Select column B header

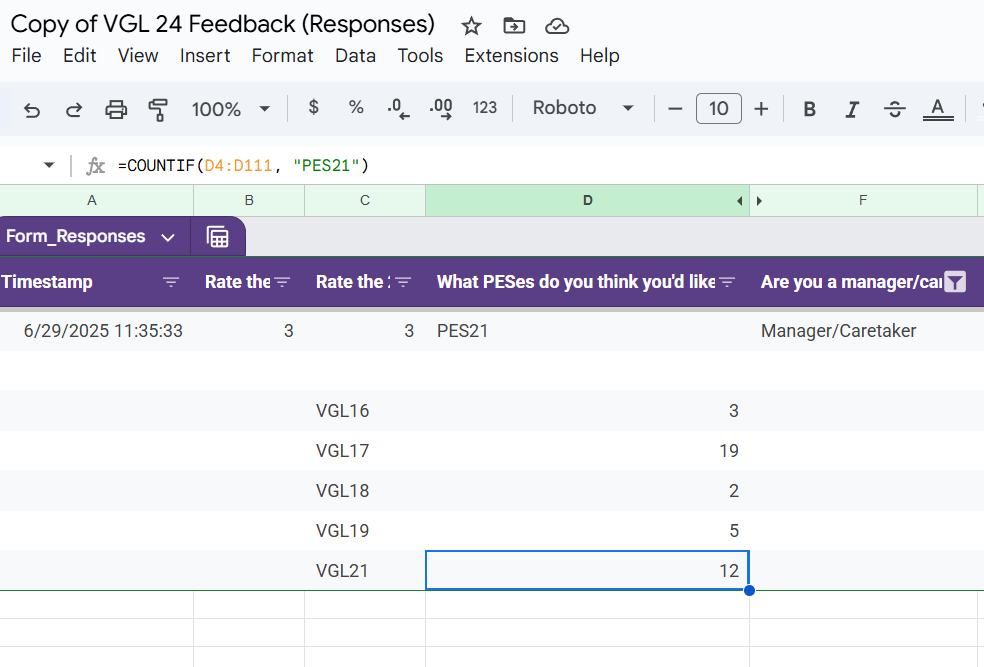[x=249, y=201]
